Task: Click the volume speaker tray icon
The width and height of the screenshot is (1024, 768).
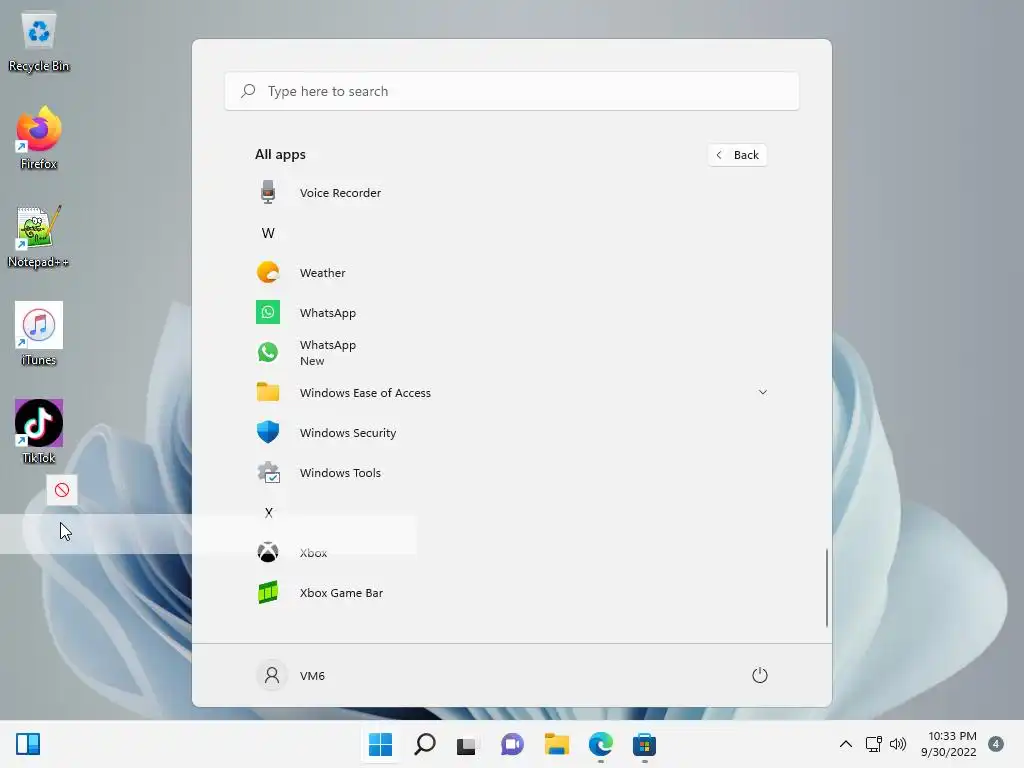Action: [898, 744]
